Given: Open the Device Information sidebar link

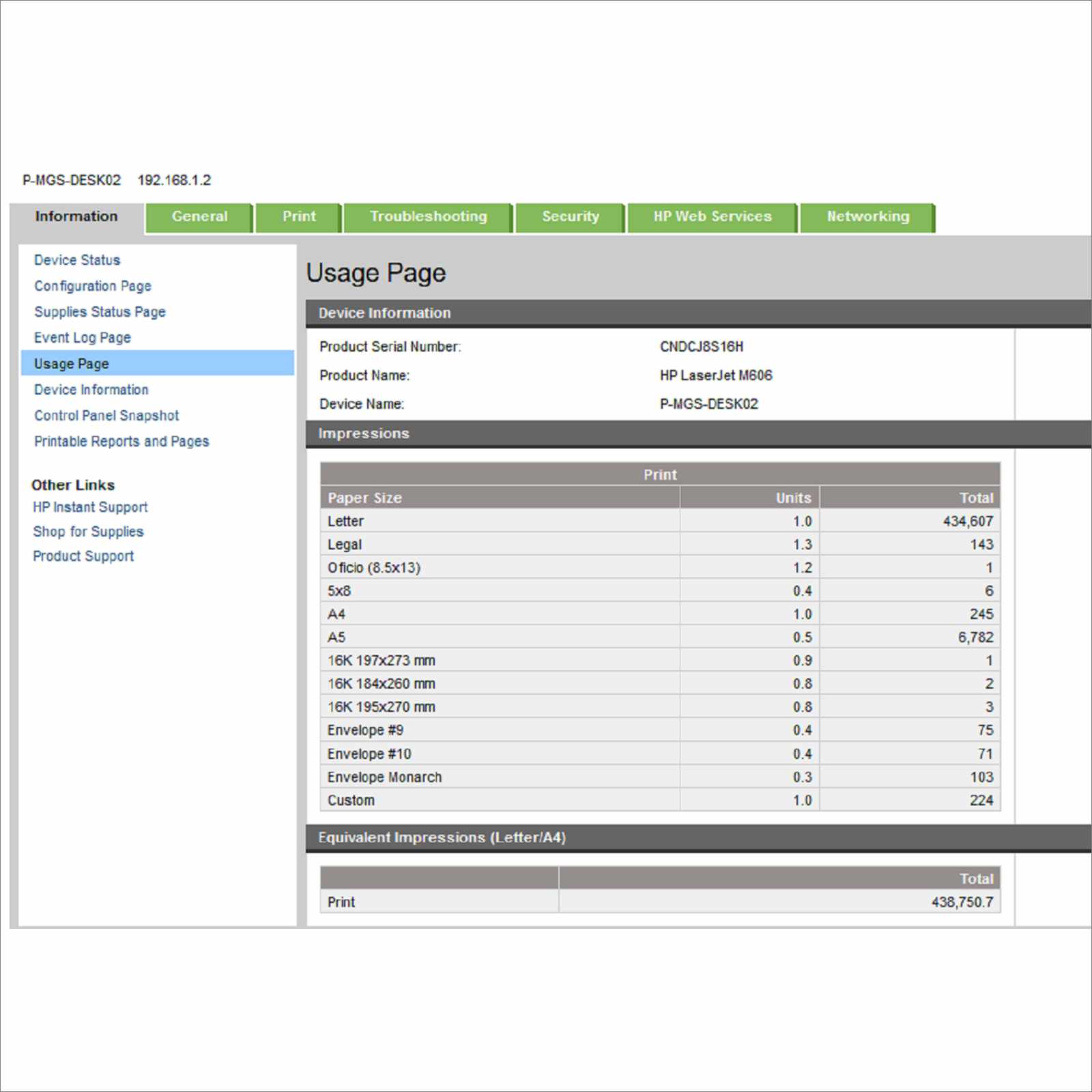Looking at the screenshot, I should [x=91, y=390].
